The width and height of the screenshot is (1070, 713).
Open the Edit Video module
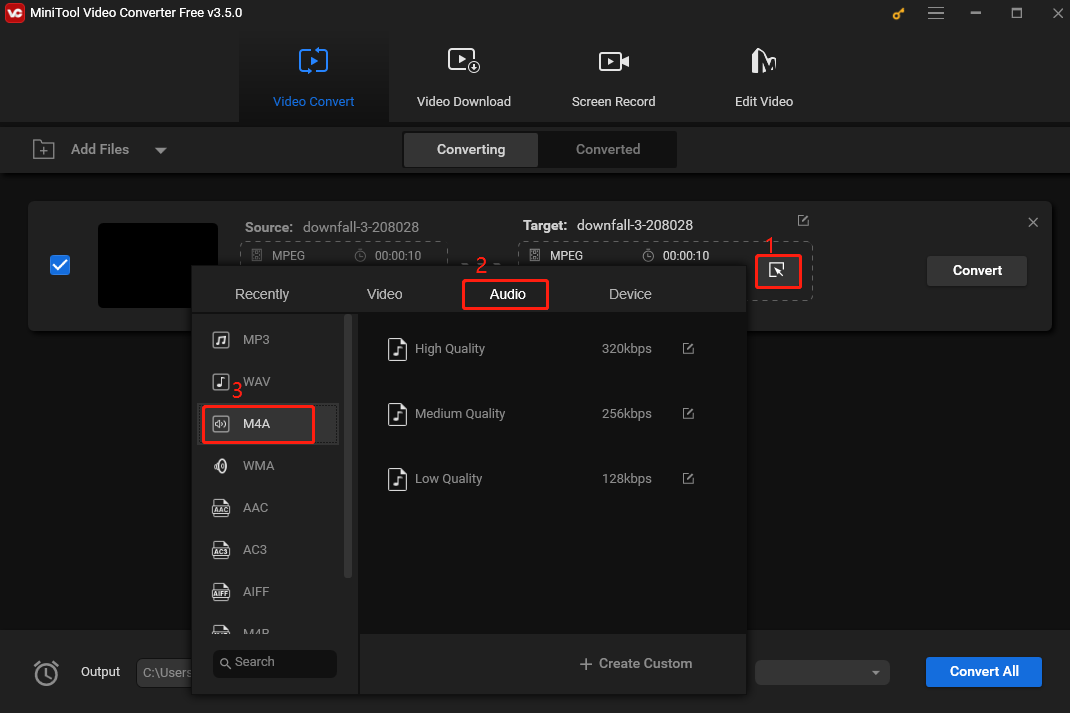764,78
